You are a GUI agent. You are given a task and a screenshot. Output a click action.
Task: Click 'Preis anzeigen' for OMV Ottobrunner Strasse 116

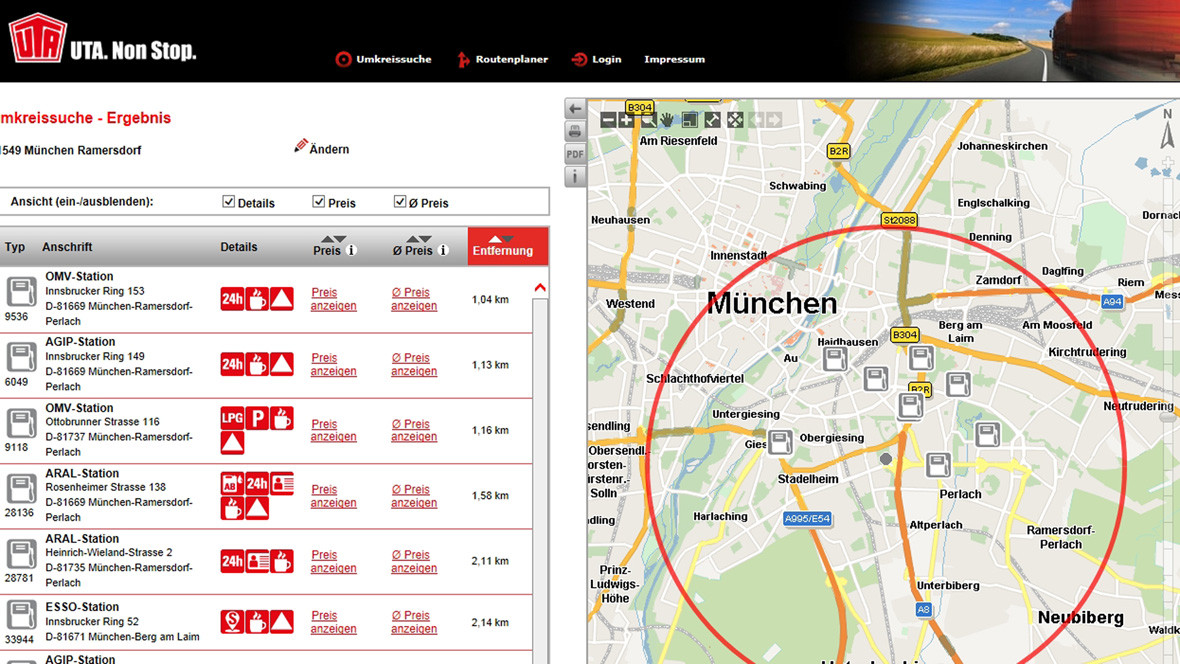point(333,430)
